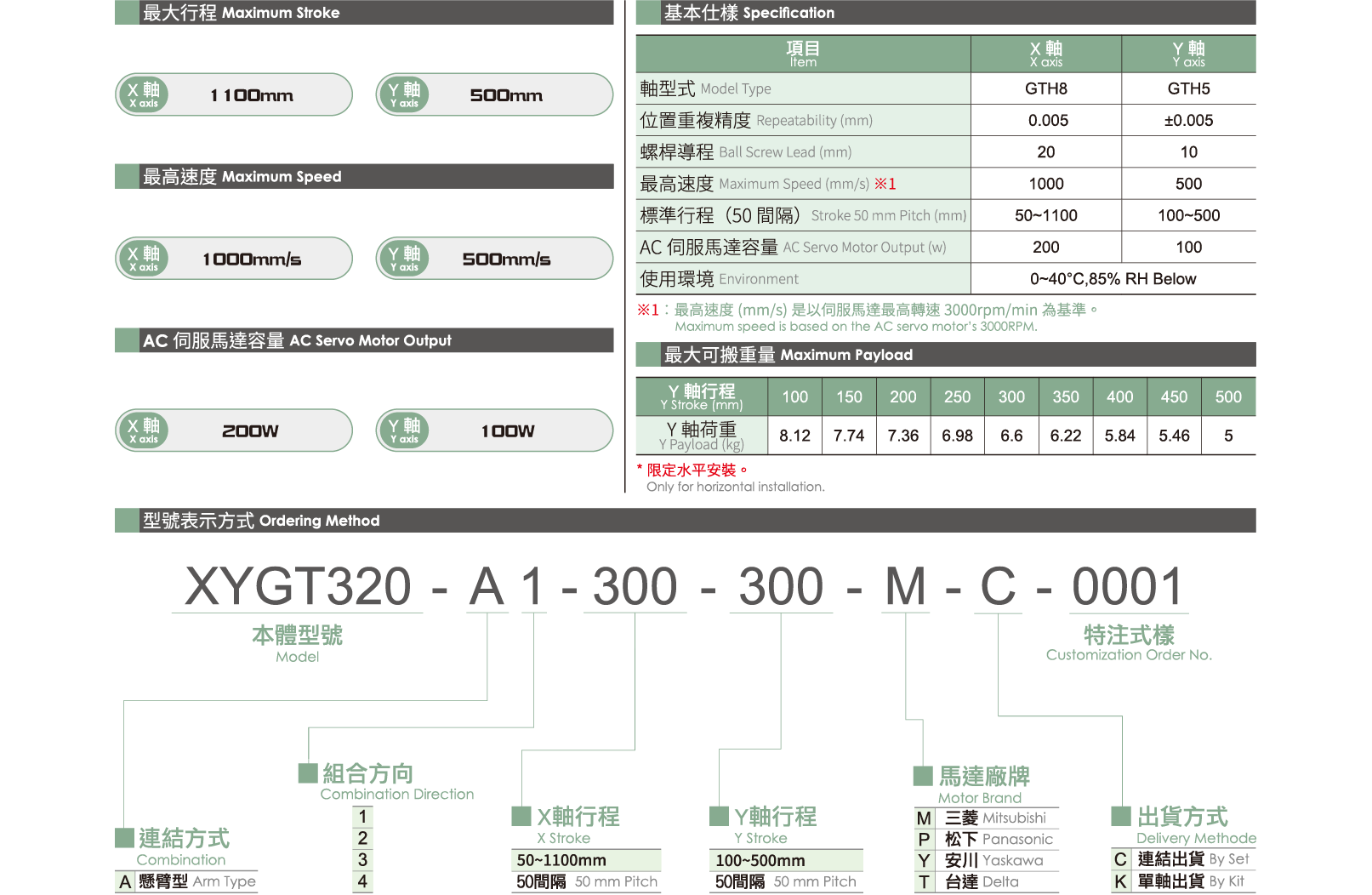Choose Delta in the Motor Brand list
Image resolution: width=1372 pixels, height=895 pixels.
[987, 882]
